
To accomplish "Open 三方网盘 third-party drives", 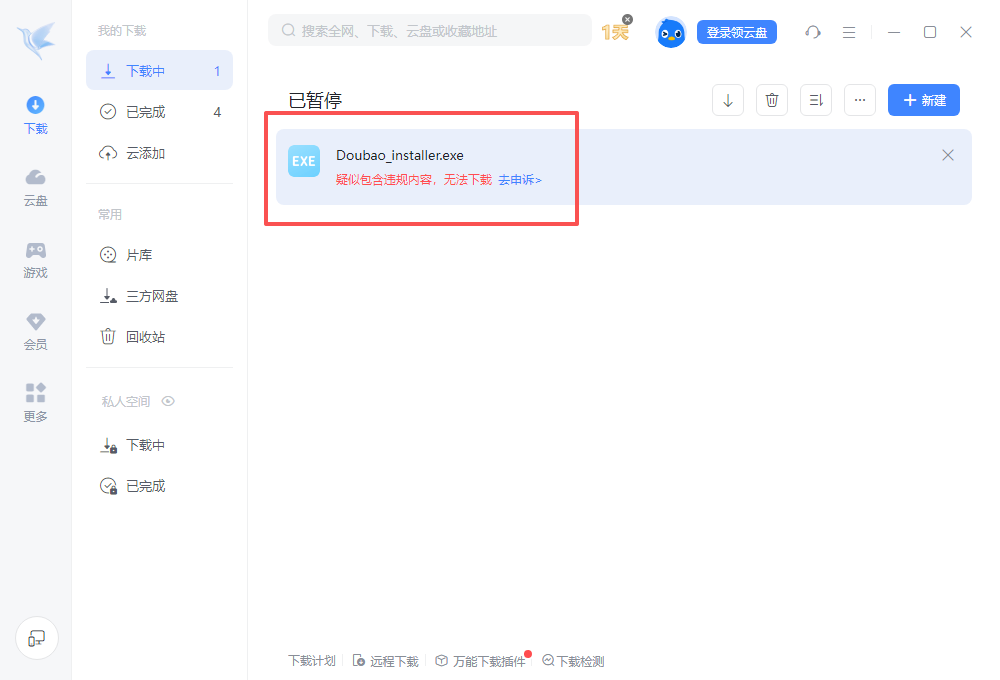I will [x=159, y=296].
